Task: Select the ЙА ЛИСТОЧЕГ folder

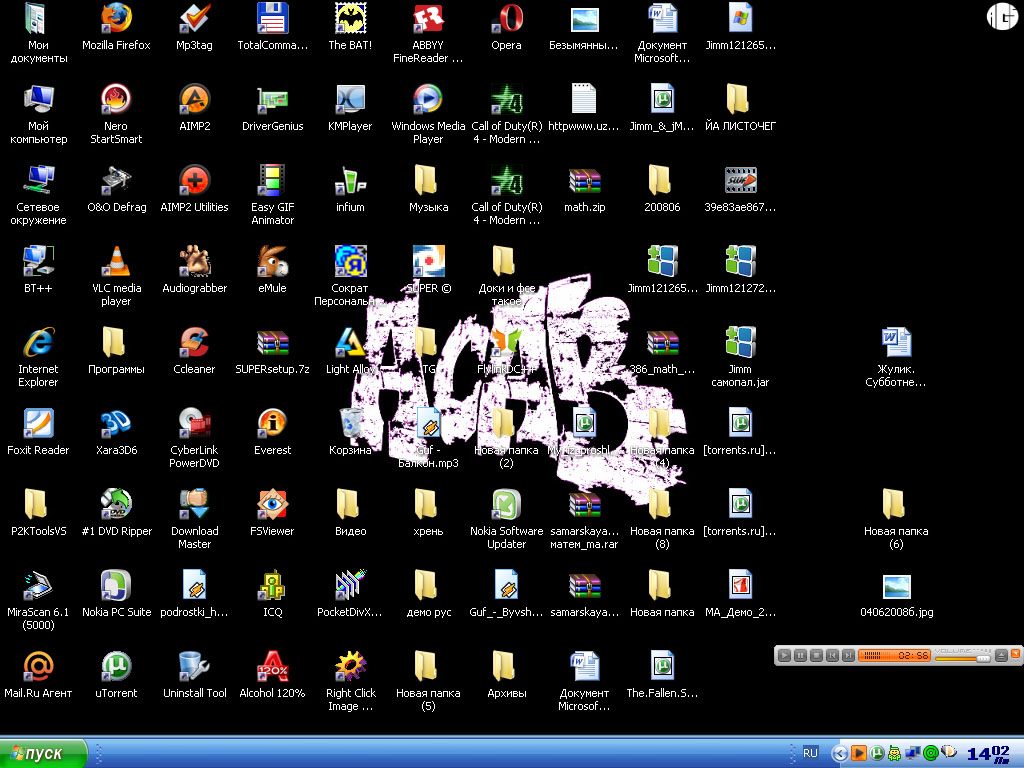Action: (740, 108)
